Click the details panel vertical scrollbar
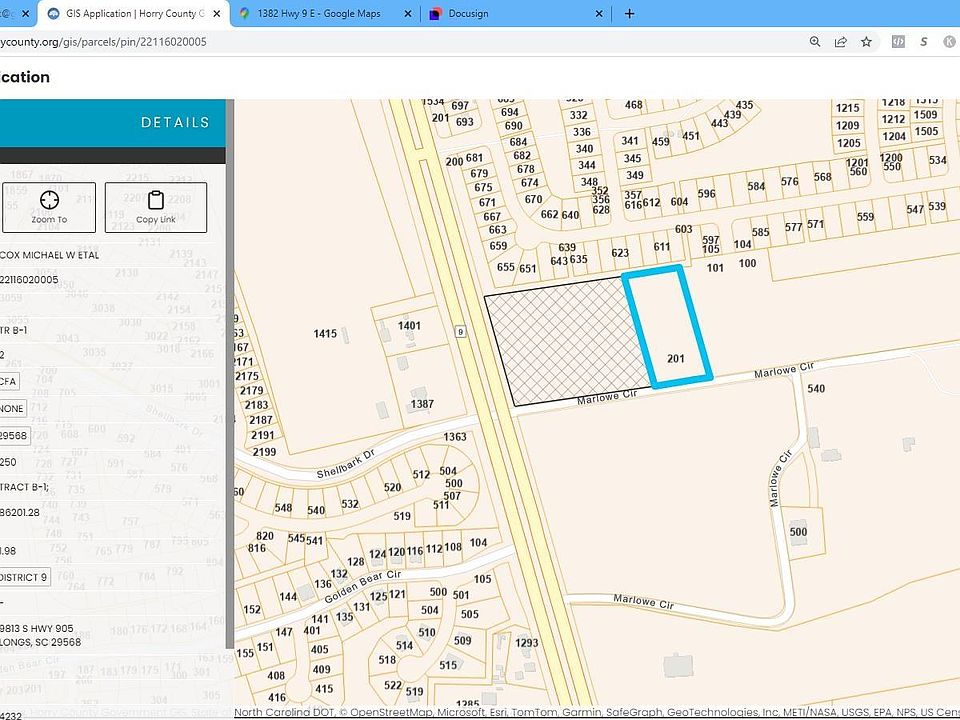Image resolution: width=960 pixels, height=720 pixels. [x=230, y=373]
